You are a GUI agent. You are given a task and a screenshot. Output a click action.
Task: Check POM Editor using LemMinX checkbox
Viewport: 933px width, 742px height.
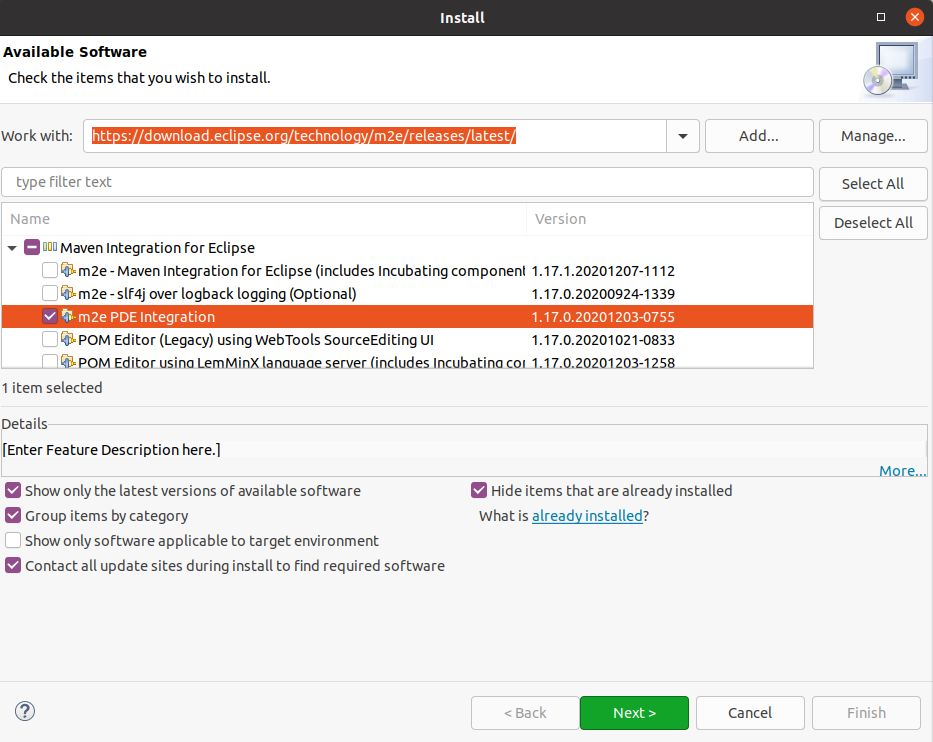point(50,361)
